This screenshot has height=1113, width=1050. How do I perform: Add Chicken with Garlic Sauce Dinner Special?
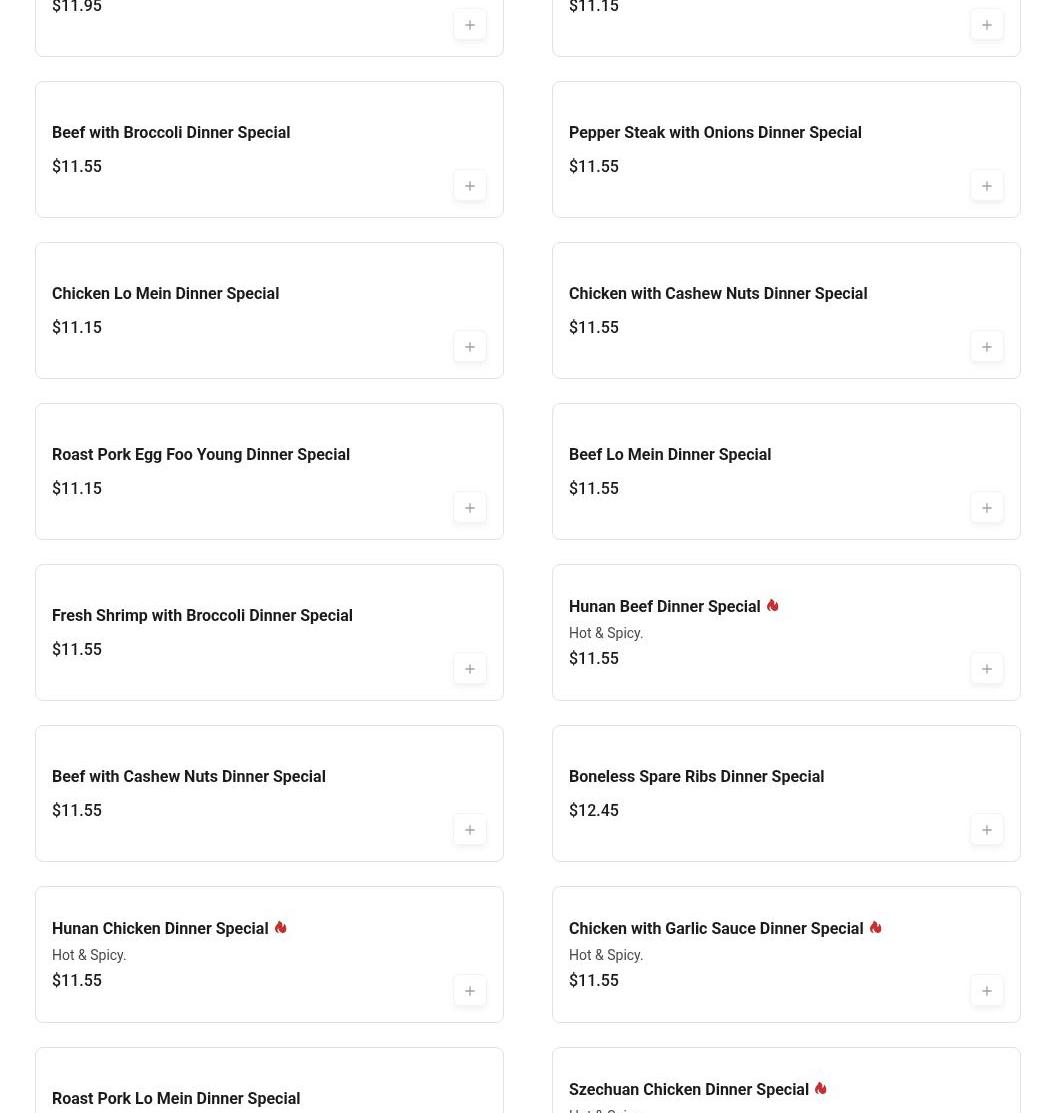coord(987,991)
